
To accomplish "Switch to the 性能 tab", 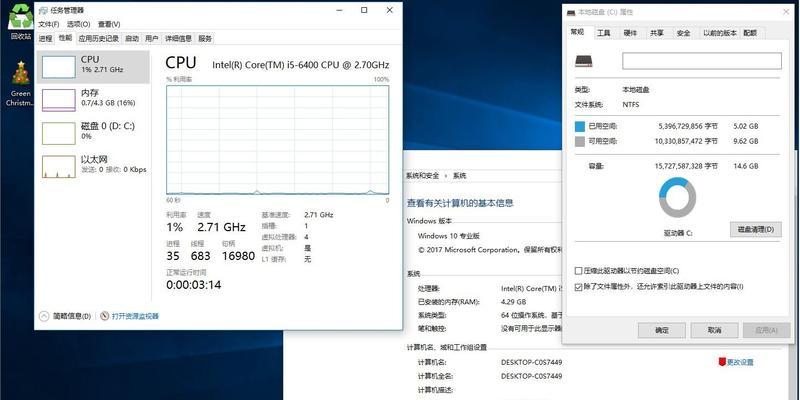I will (x=65, y=38).
